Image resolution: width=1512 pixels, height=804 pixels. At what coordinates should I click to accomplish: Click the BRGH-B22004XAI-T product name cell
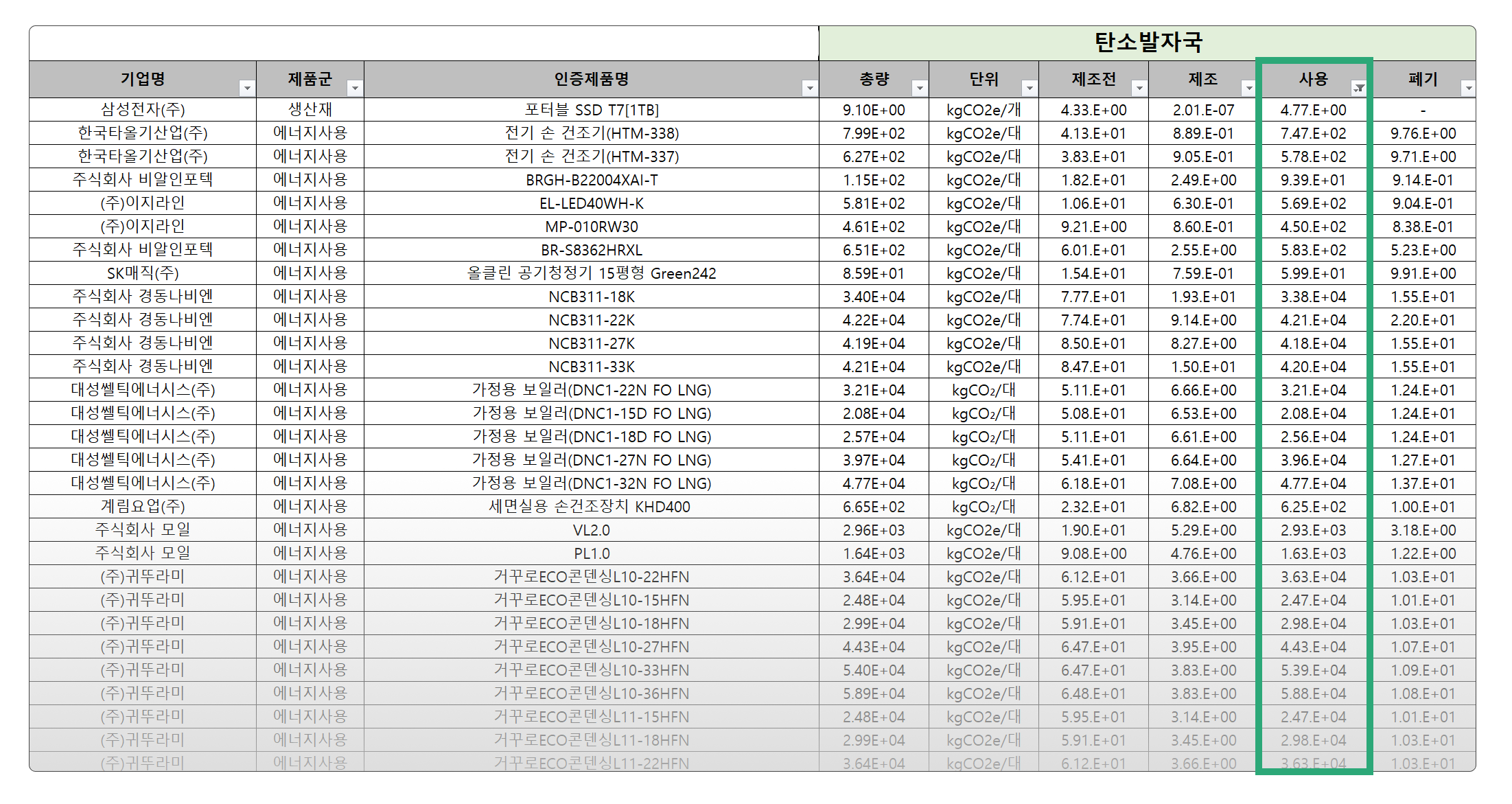point(591,180)
